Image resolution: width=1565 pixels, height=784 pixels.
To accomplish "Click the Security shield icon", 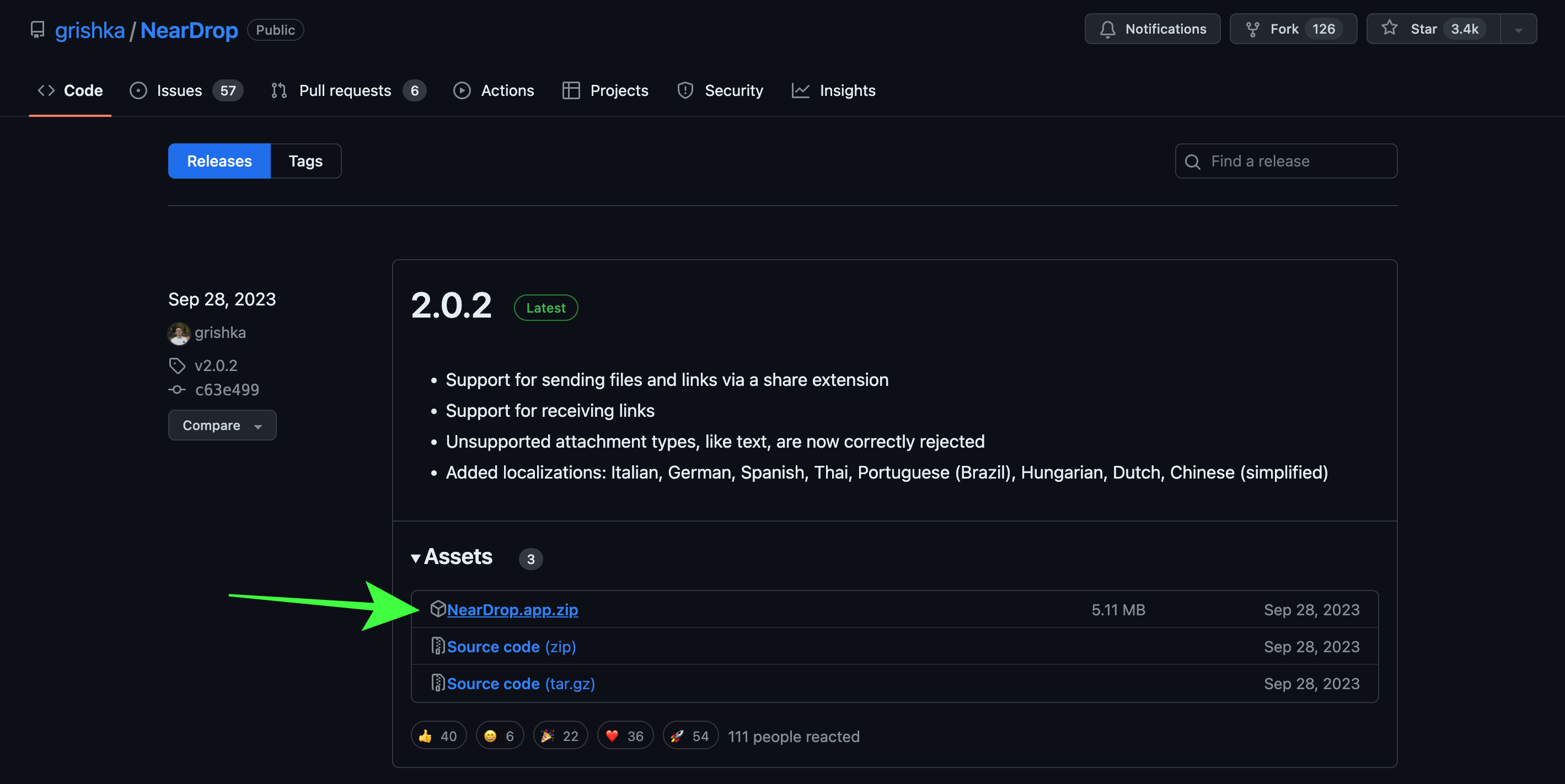I will (685, 90).
